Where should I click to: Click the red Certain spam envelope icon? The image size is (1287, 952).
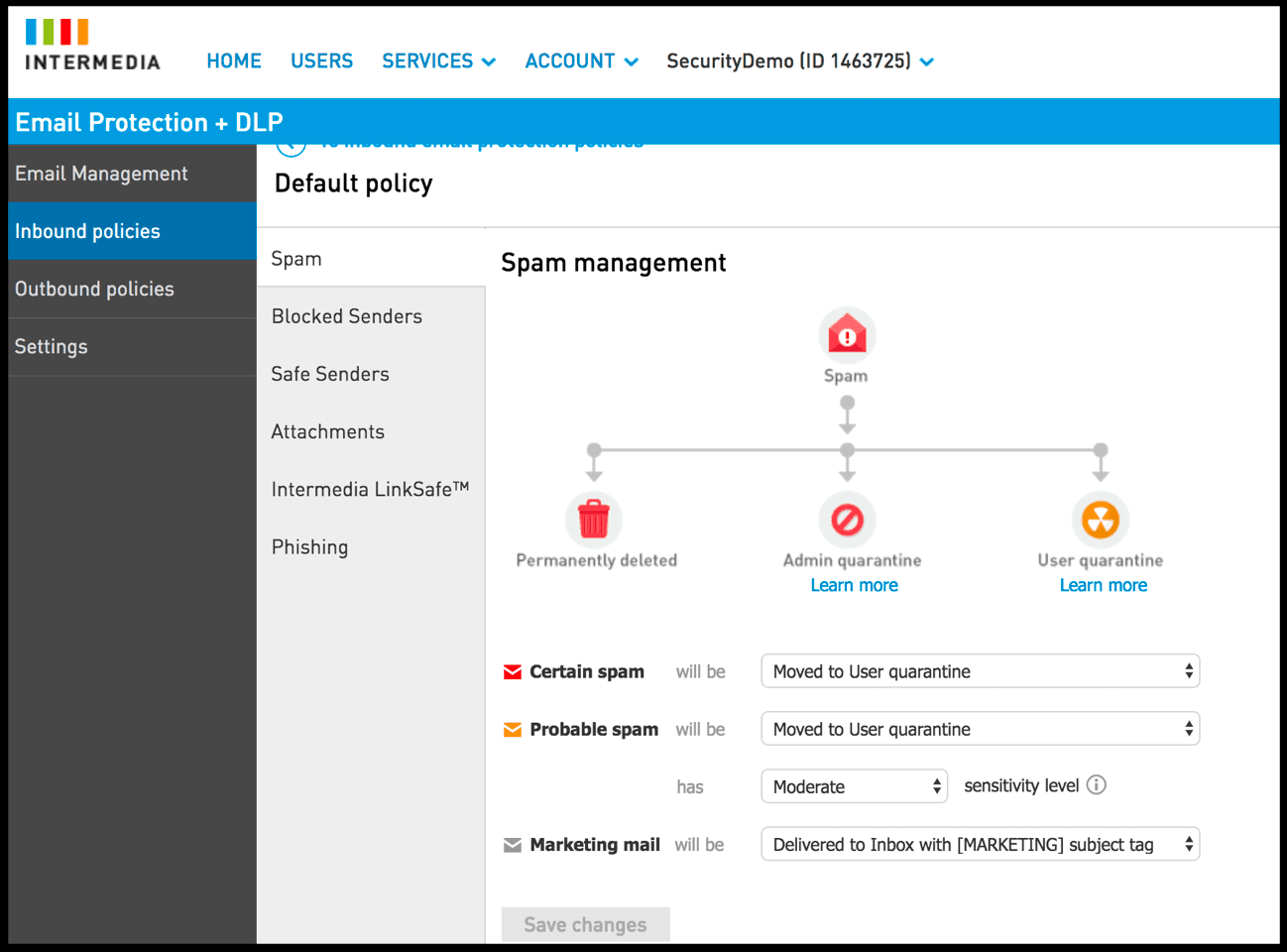tap(513, 672)
